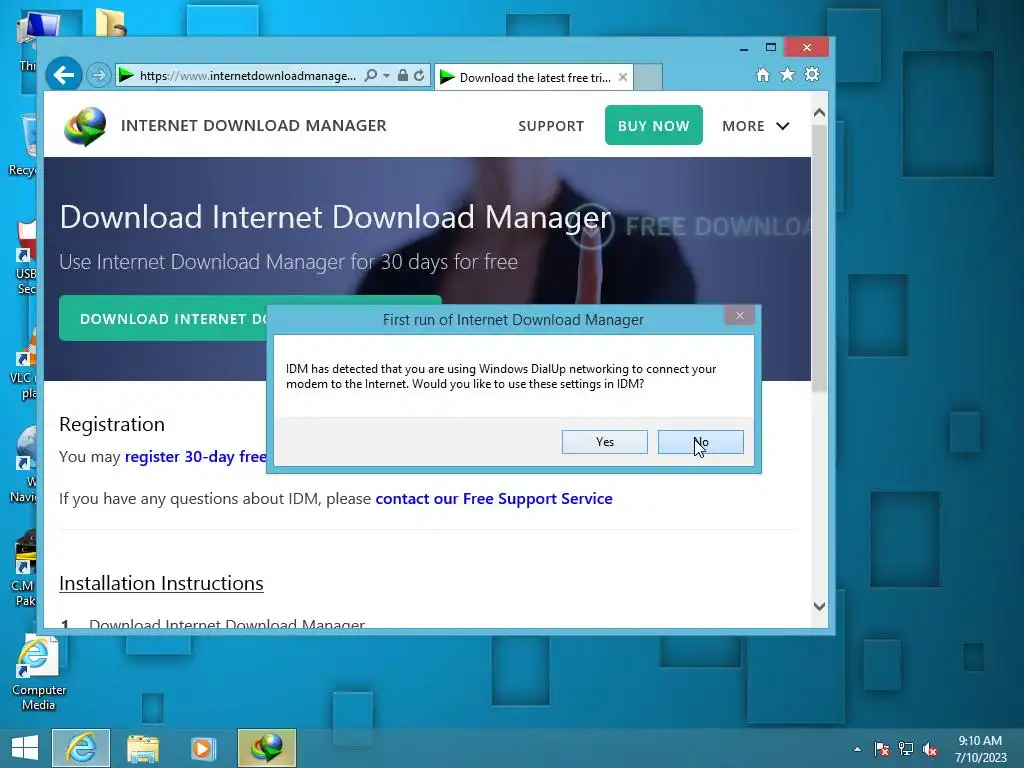This screenshot has width=1024, height=768.
Task: Click the page scrollbar down arrow
Action: click(820, 606)
